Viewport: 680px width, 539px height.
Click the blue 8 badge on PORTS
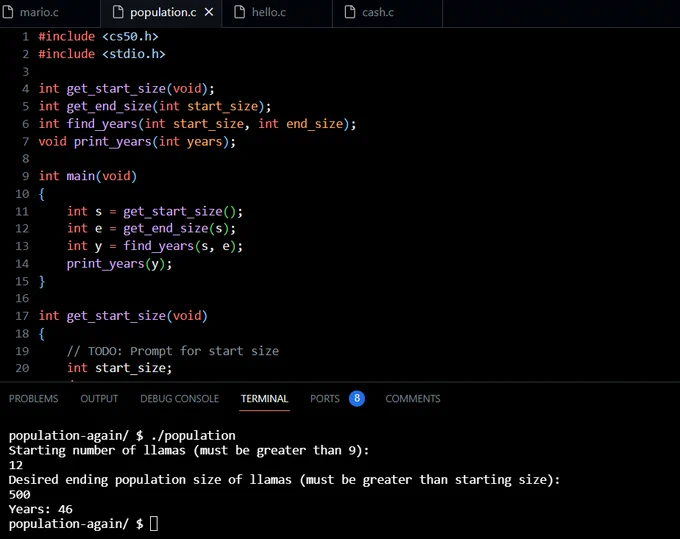pyautogui.click(x=357, y=398)
